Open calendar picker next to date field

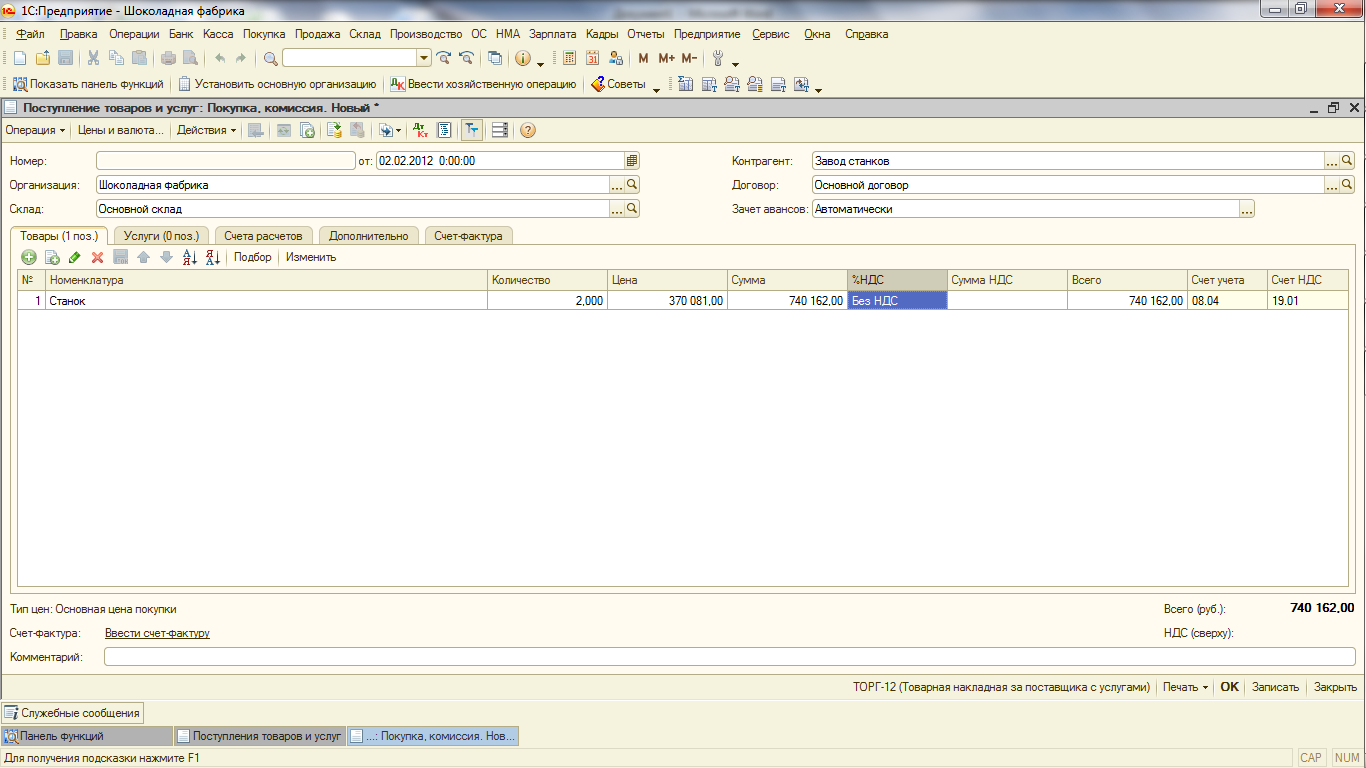pos(632,160)
